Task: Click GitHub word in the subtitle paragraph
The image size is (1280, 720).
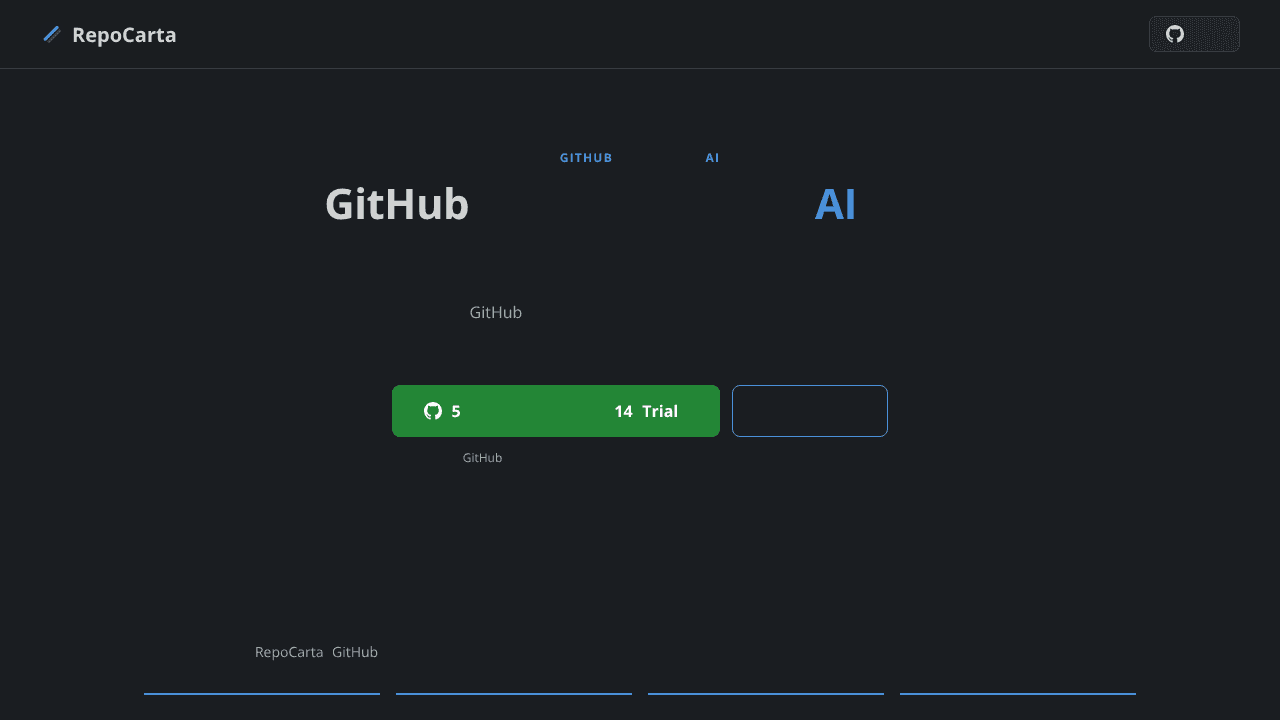Action: pyautogui.click(x=496, y=312)
